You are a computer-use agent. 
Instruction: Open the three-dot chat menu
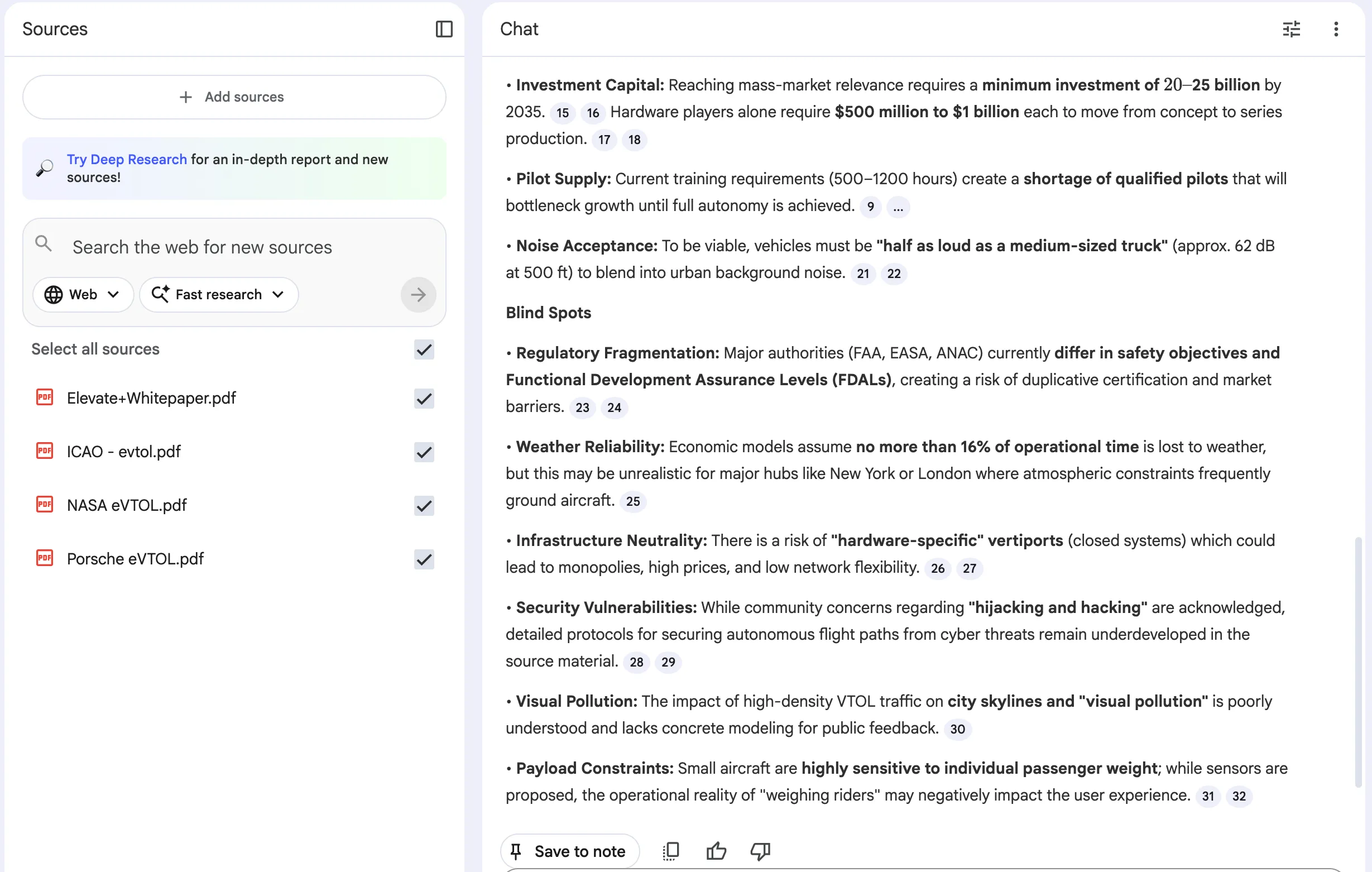[1336, 29]
